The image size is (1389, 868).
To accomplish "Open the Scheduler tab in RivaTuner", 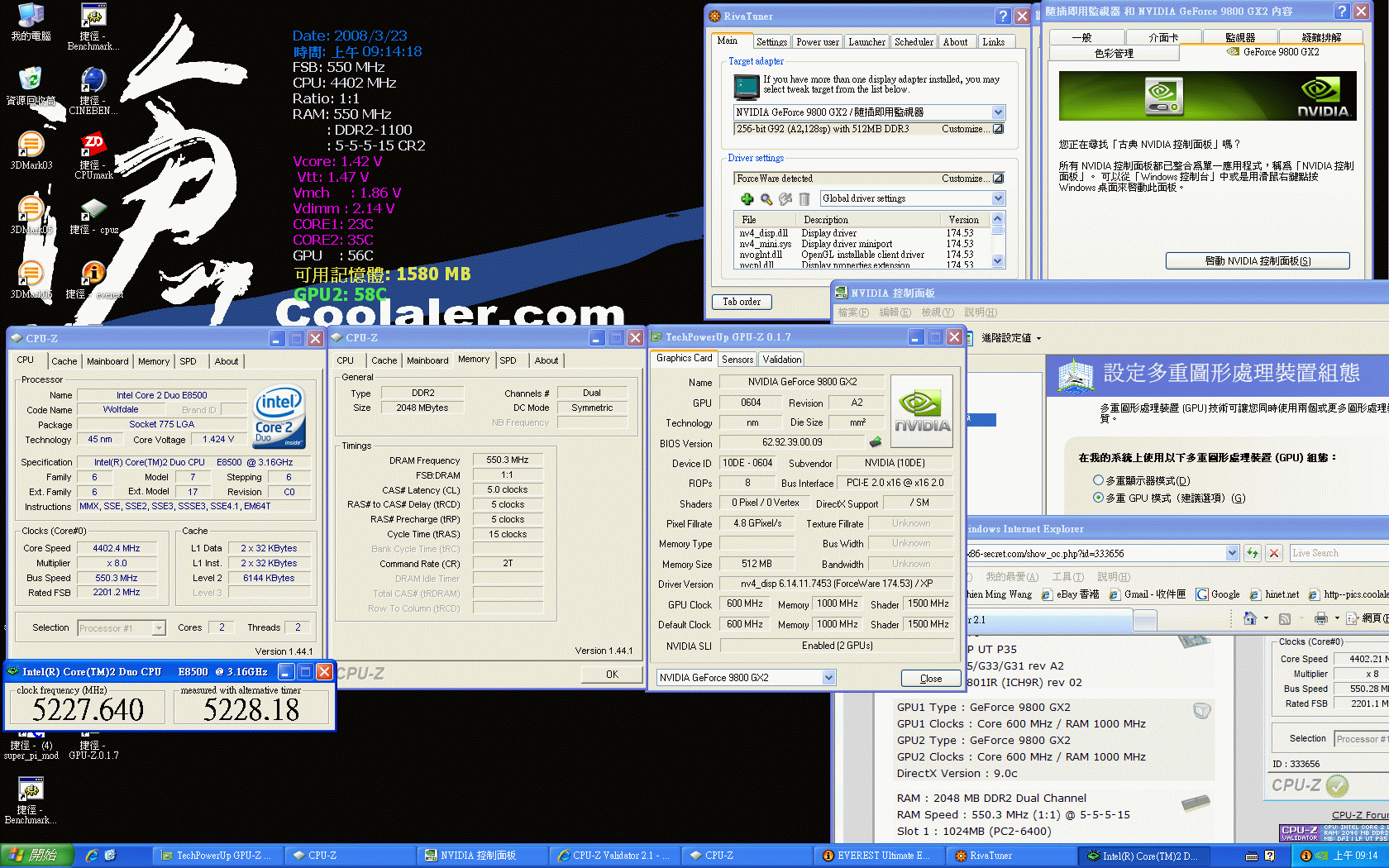I will (914, 42).
